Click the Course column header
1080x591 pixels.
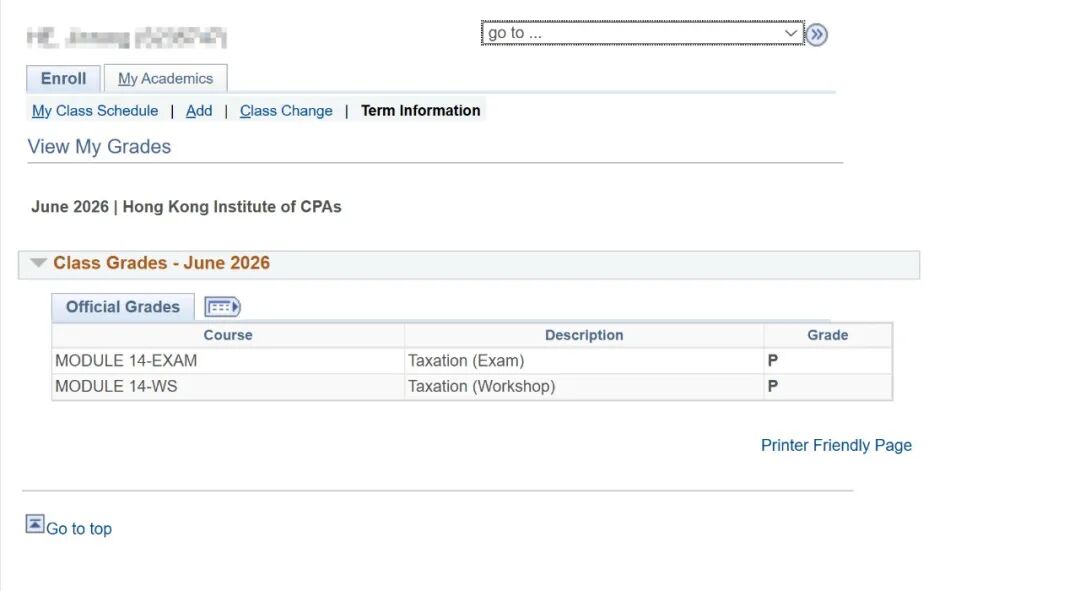click(228, 335)
